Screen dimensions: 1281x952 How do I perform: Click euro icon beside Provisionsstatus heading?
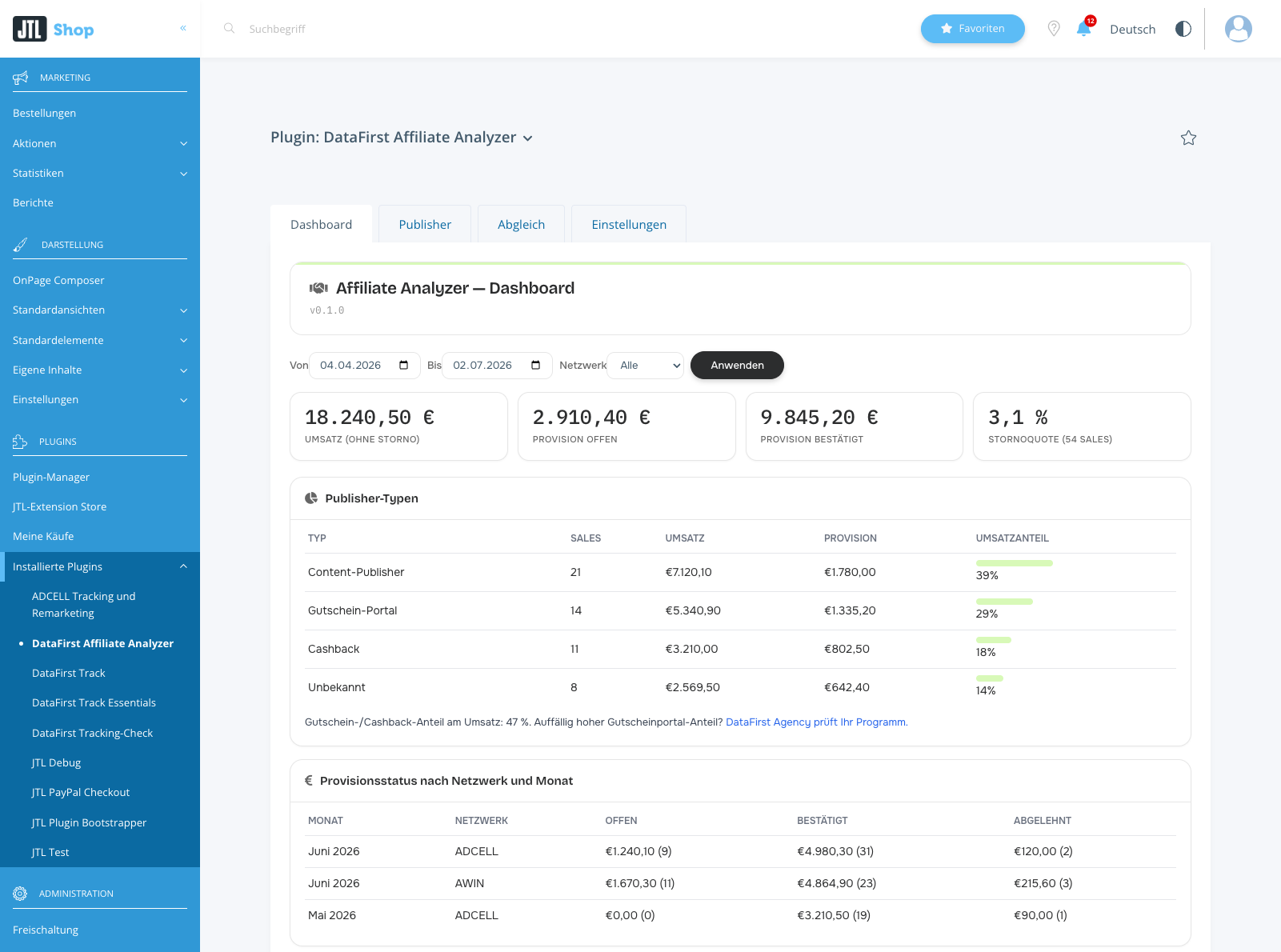309,781
